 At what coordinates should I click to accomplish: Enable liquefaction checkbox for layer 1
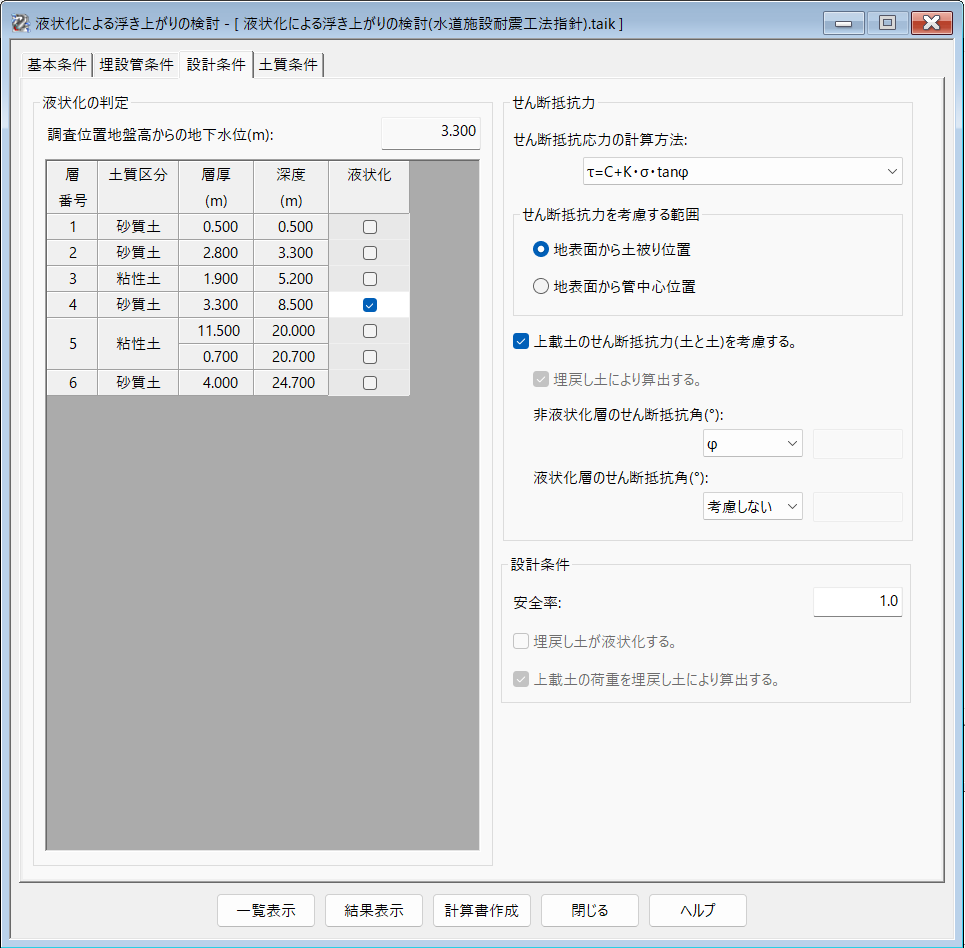tap(369, 227)
